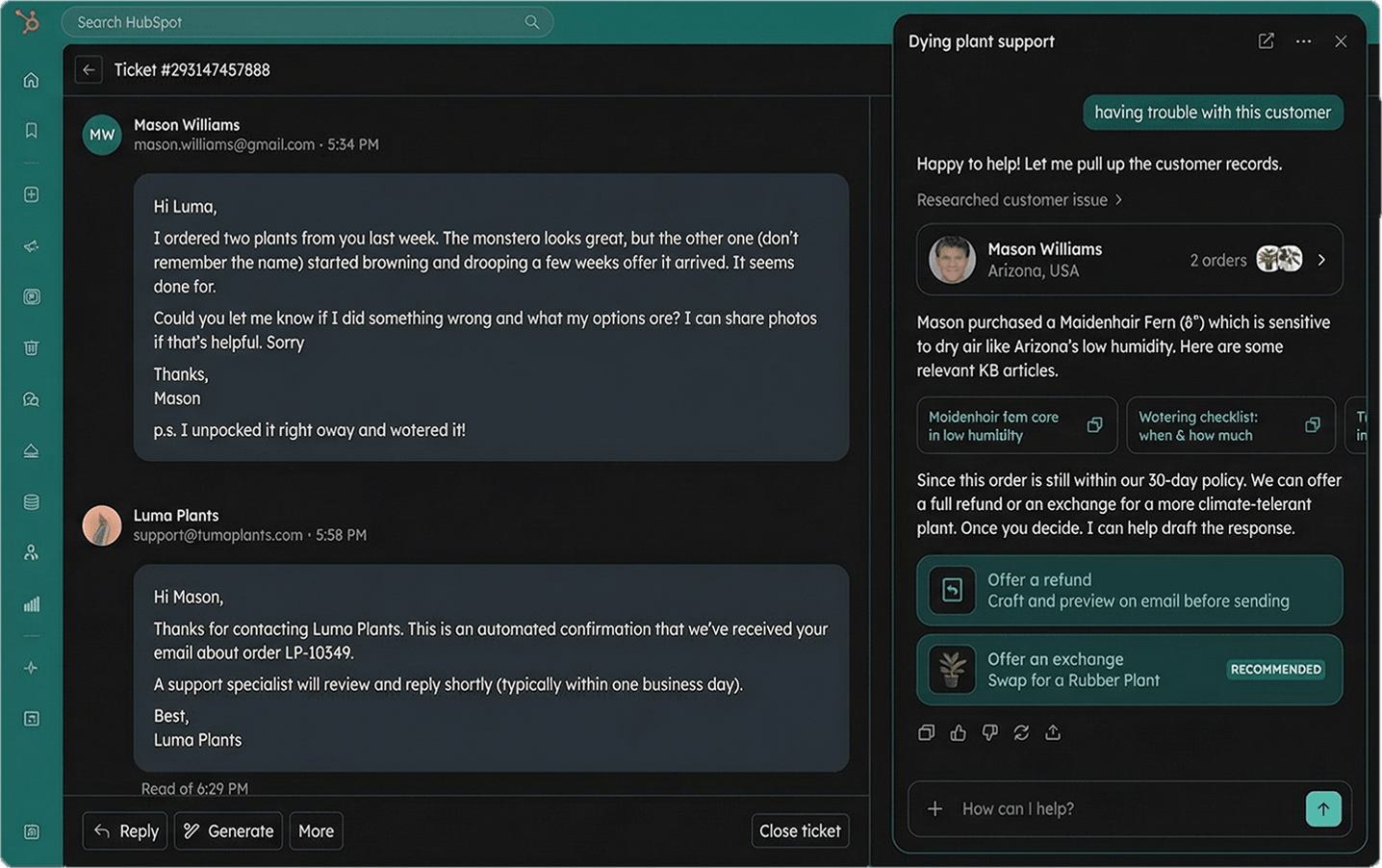Open the Reports bar chart icon

[30, 603]
